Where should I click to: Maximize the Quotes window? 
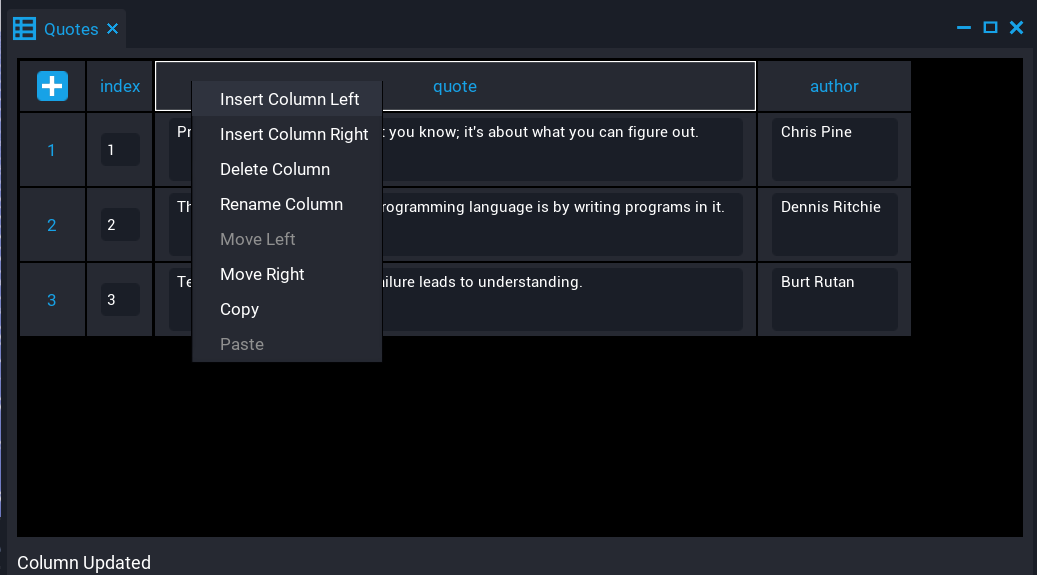click(x=990, y=28)
